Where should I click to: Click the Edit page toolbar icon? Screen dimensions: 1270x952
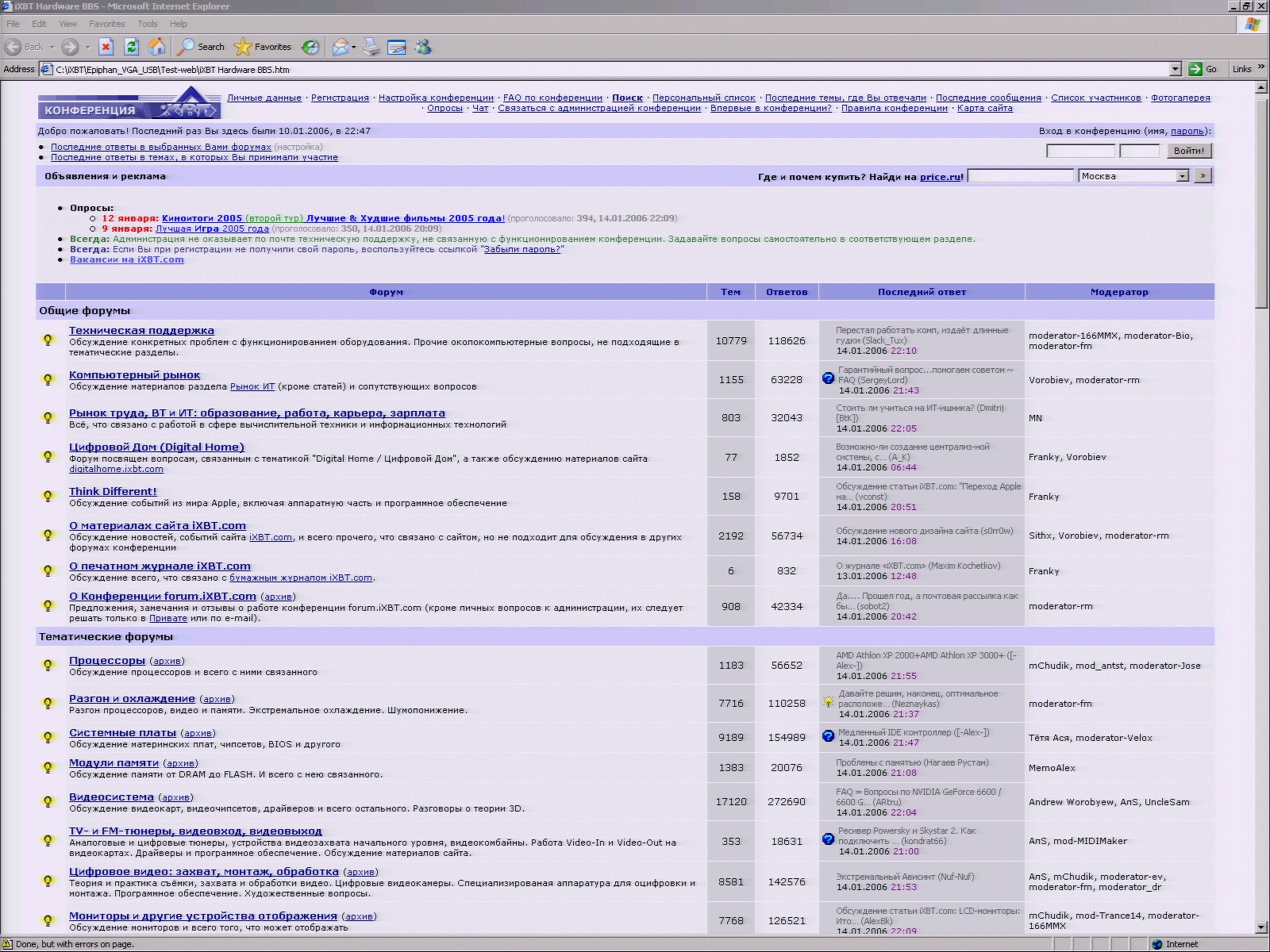click(397, 48)
